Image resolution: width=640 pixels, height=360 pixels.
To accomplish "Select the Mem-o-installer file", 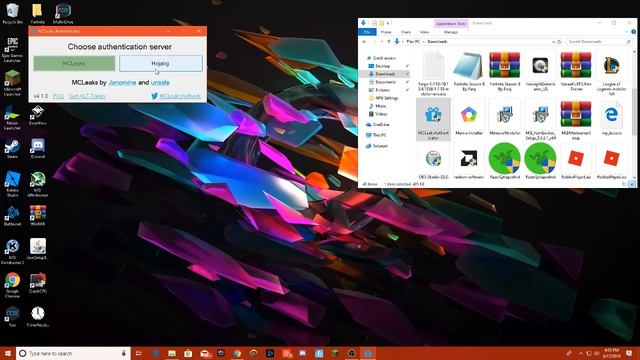I will point(469,117).
